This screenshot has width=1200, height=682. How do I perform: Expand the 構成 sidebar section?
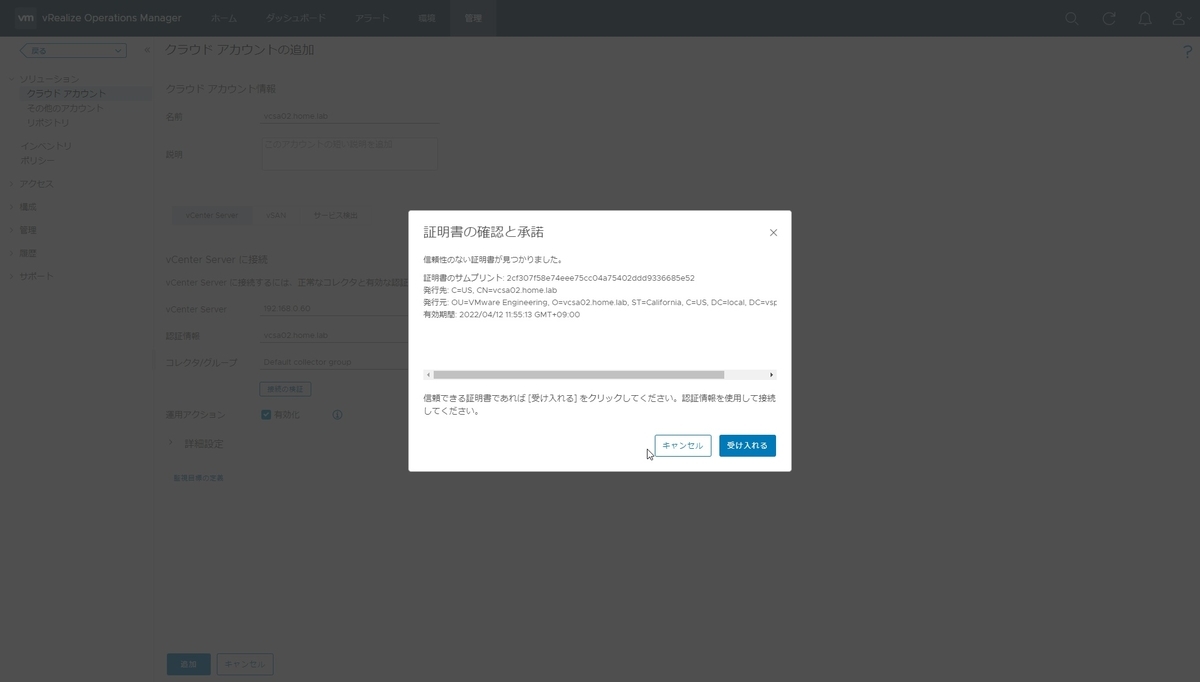pyautogui.click(x=13, y=207)
